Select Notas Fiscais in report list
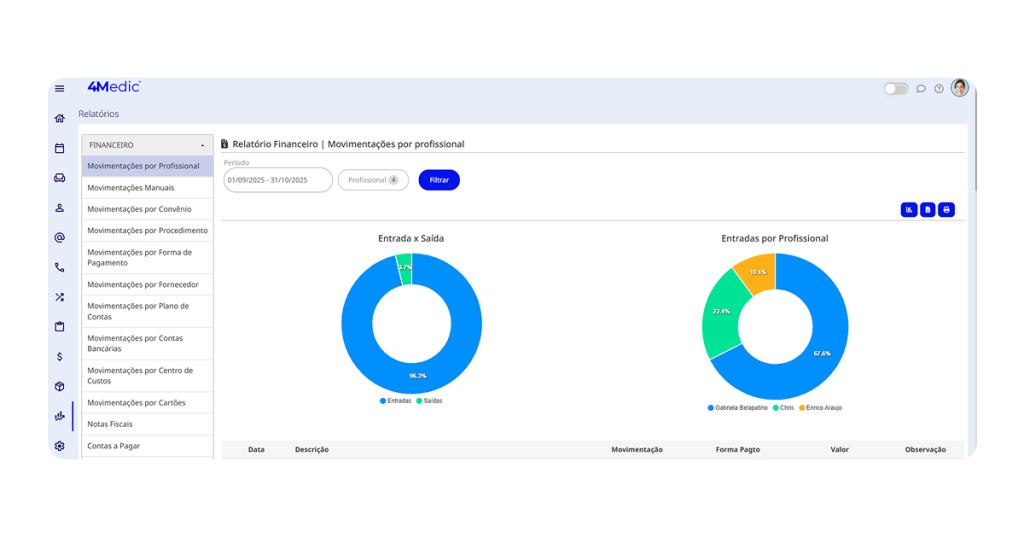Image resolution: width=1024 pixels, height=538 pixels. click(112, 424)
